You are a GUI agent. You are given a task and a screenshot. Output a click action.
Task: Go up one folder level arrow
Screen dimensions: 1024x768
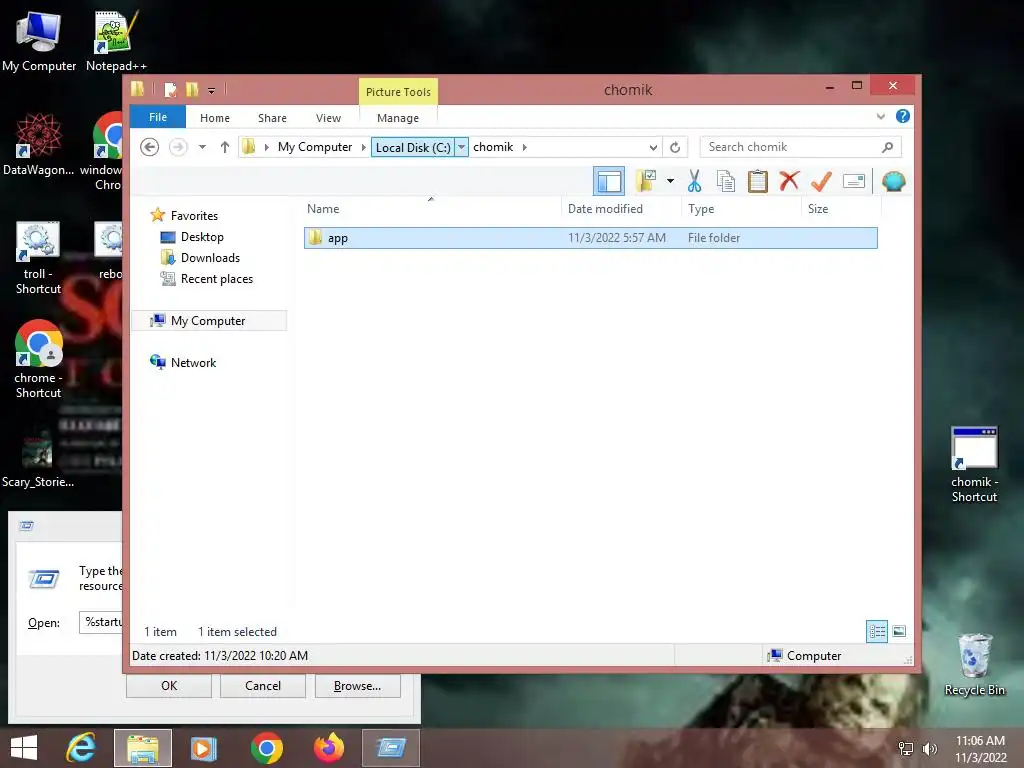(x=225, y=147)
